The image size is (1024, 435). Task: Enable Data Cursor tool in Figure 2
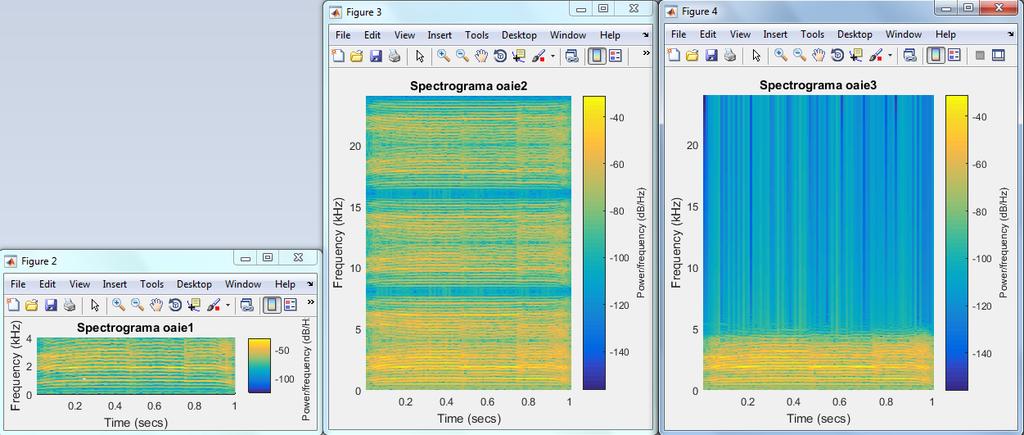193,305
